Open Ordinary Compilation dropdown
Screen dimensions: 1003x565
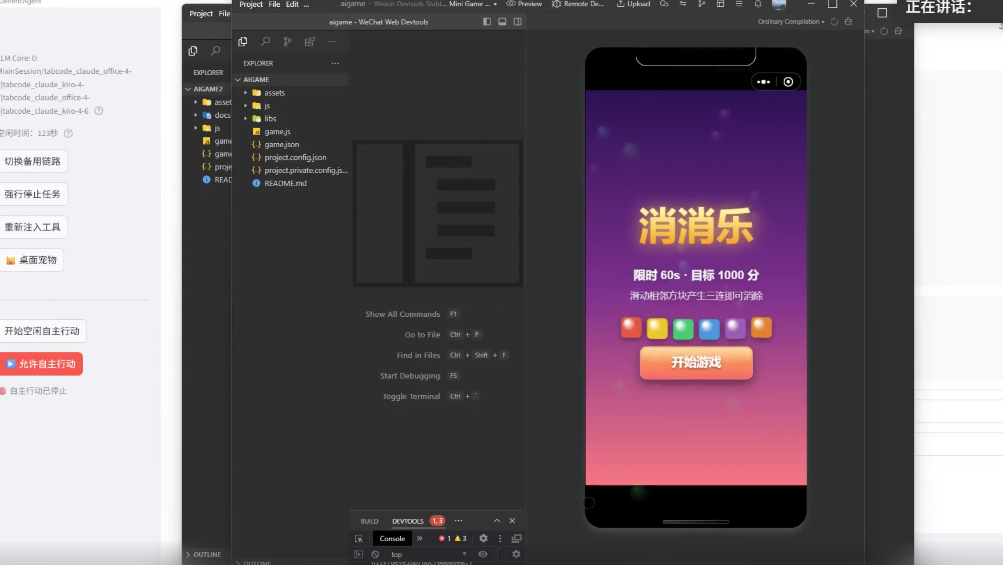click(791, 22)
